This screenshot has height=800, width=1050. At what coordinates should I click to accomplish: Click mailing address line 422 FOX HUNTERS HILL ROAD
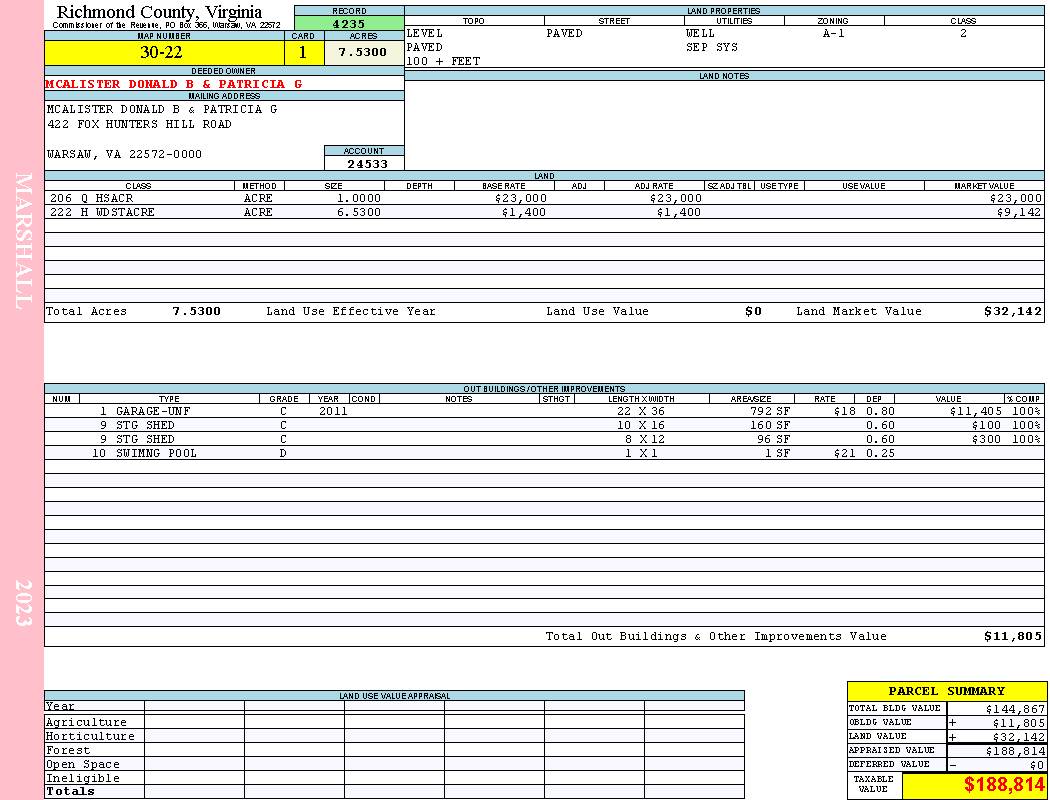pos(139,125)
